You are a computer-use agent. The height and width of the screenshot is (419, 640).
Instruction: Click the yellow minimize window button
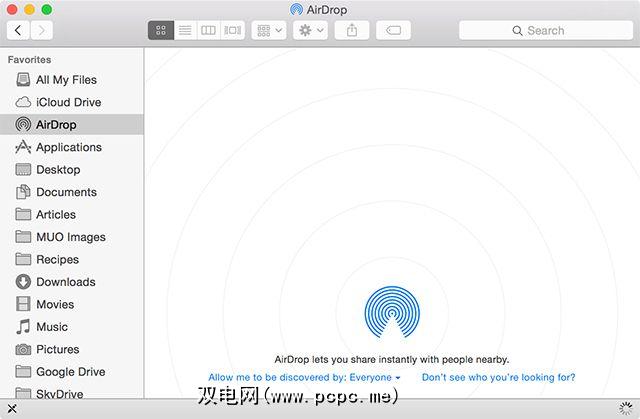(29, 9)
